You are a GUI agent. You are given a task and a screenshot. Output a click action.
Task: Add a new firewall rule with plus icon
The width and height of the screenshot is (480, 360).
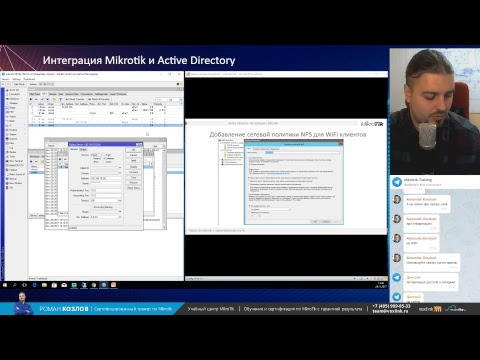[31, 99]
